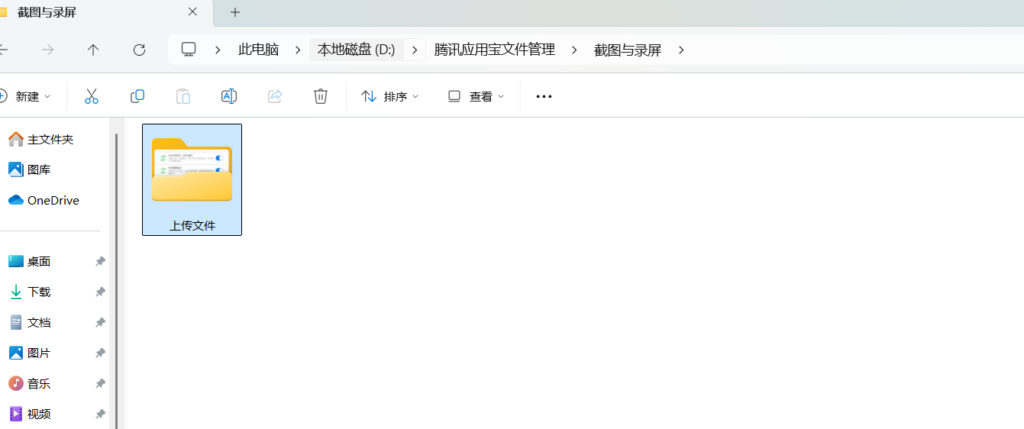Screen dimensions: 1024x429
Task: Go to 腾讯应用宝文件管理 in address bar
Action: pyautogui.click(x=494, y=50)
